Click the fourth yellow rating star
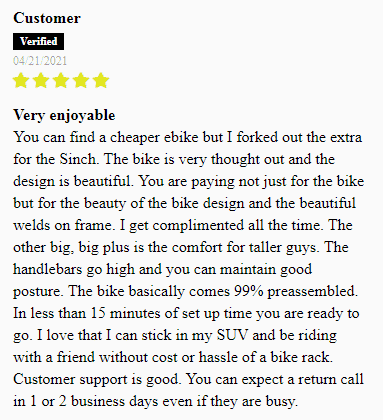This screenshot has height=420, width=383. point(81,80)
